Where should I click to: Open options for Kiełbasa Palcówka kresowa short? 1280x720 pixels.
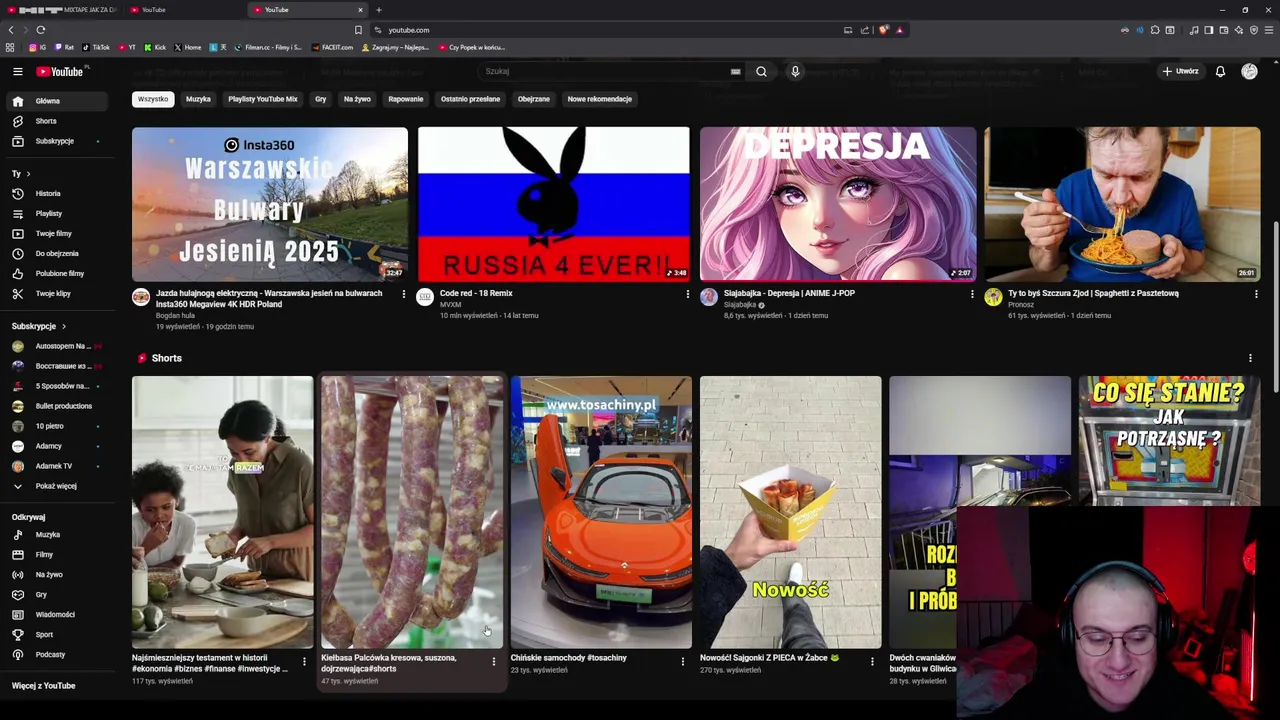pyautogui.click(x=493, y=661)
